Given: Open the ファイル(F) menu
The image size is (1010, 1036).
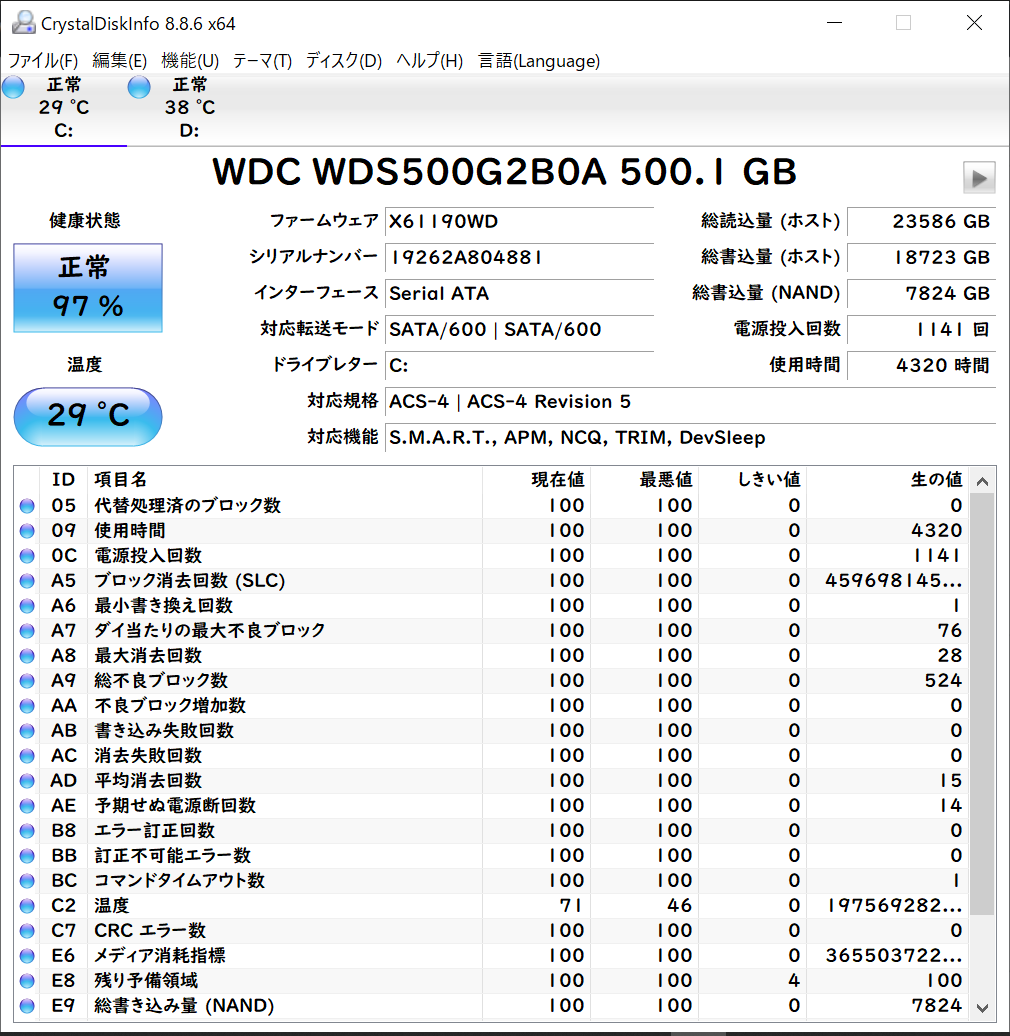Looking at the screenshot, I should (x=43, y=61).
